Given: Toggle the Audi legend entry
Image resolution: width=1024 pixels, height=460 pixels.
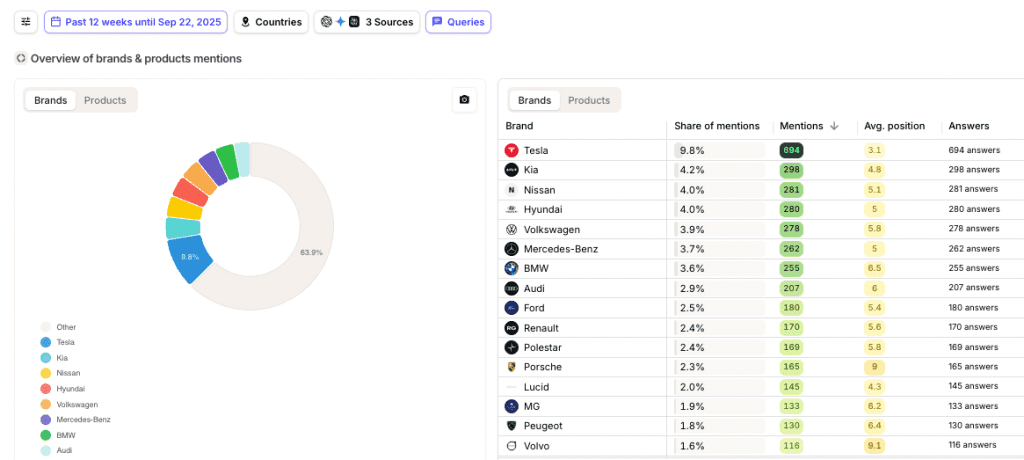Looking at the screenshot, I should click(56, 450).
